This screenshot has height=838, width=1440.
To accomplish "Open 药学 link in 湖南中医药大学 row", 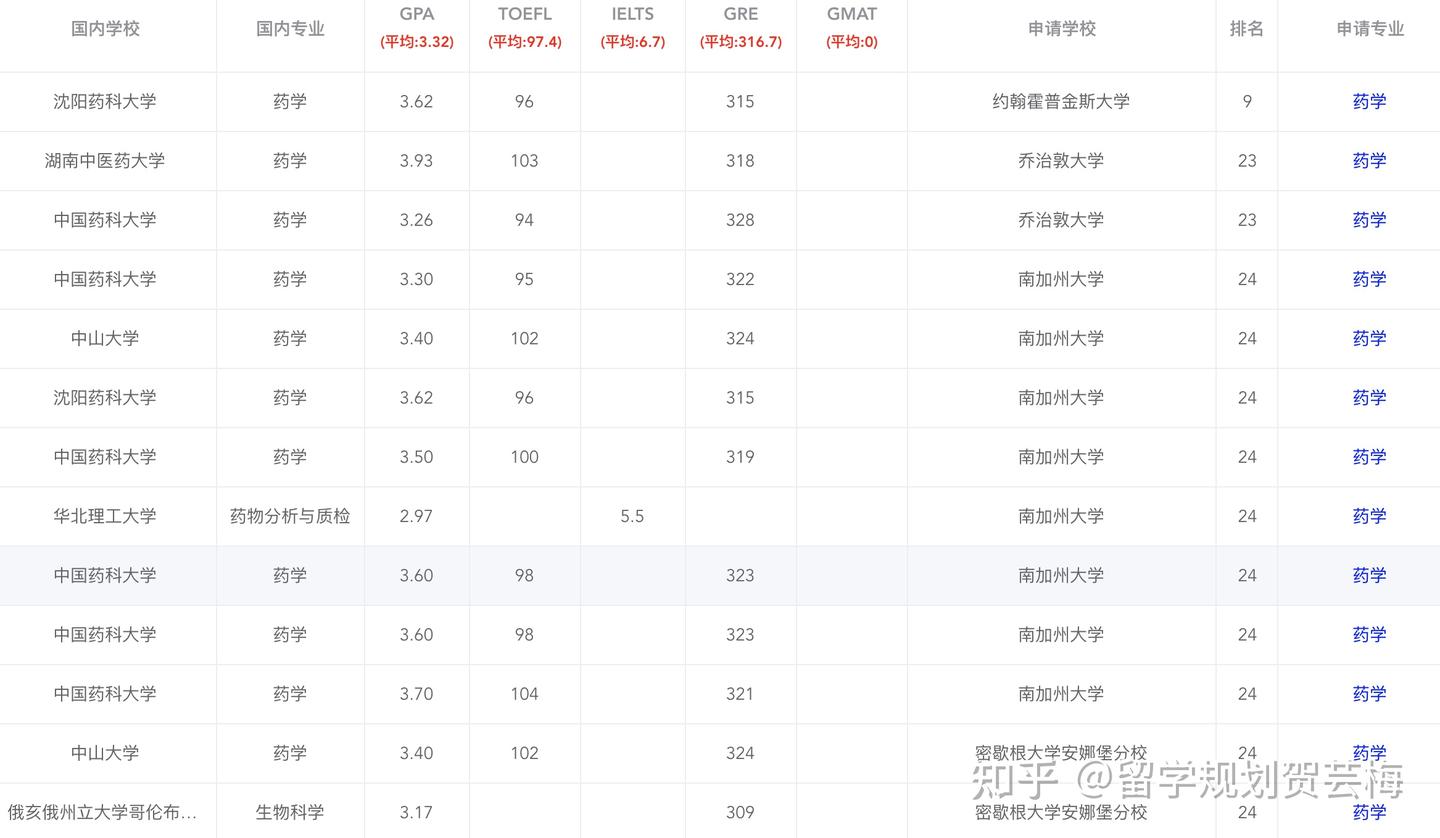I will [x=1369, y=160].
